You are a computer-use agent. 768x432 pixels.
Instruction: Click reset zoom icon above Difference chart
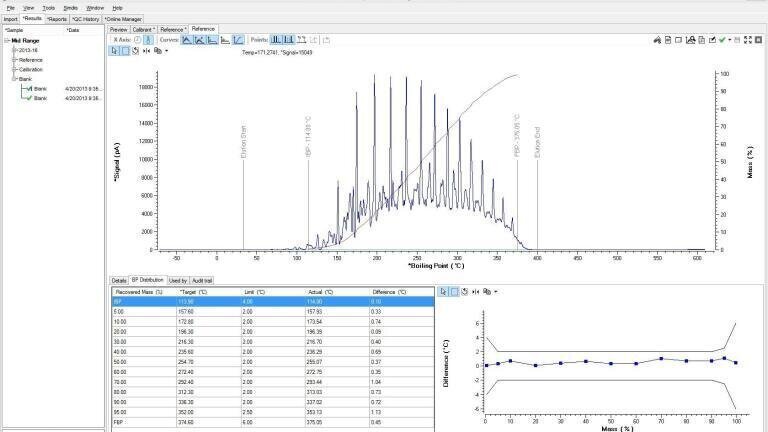[x=465, y=291]
